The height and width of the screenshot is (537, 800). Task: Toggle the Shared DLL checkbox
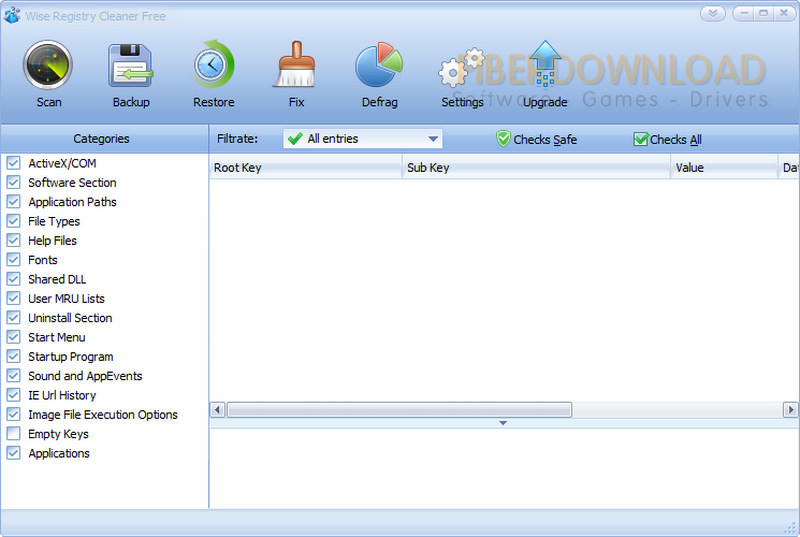(13, 279)
